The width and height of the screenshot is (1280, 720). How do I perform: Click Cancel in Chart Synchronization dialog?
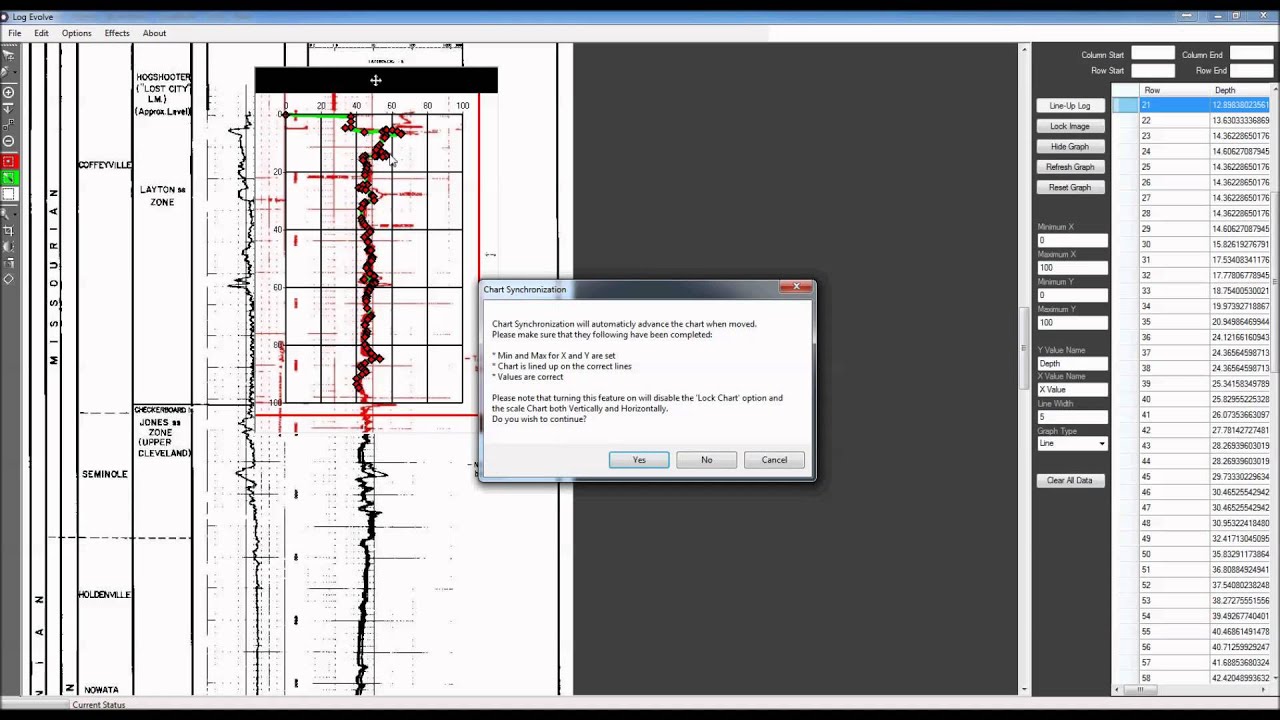tap(774, 460)
